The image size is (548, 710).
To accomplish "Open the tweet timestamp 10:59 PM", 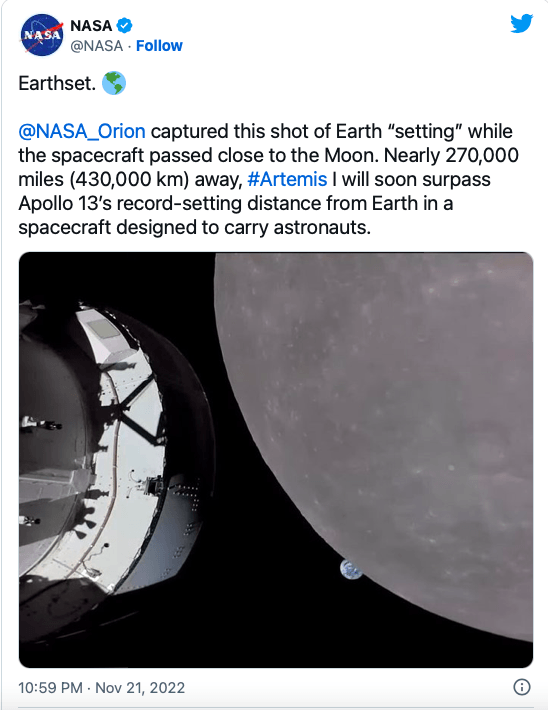I will click(x=50, y=687).
